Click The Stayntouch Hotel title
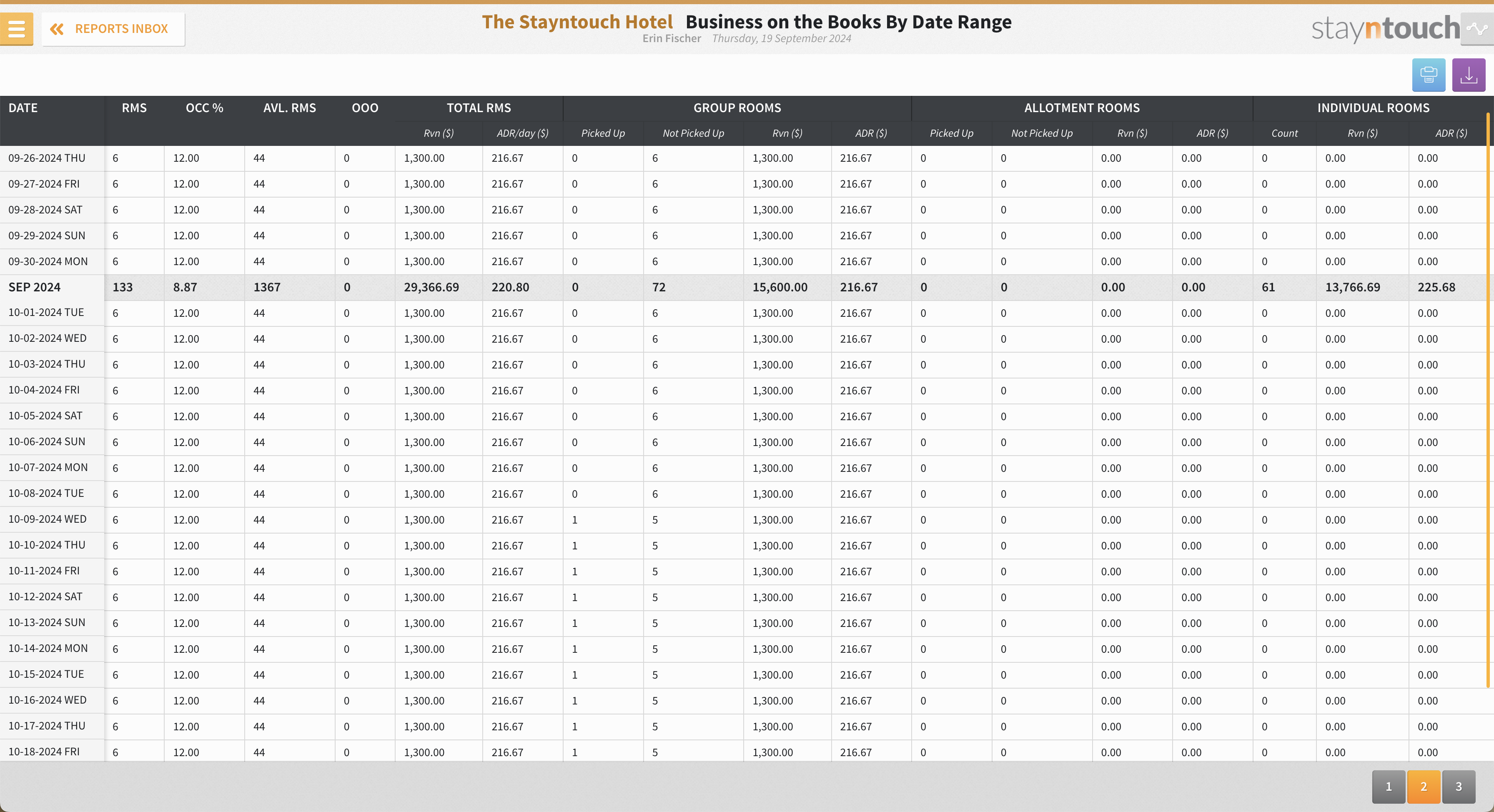The height and width of the screenshot is (812, 1494). pos(577,22)
